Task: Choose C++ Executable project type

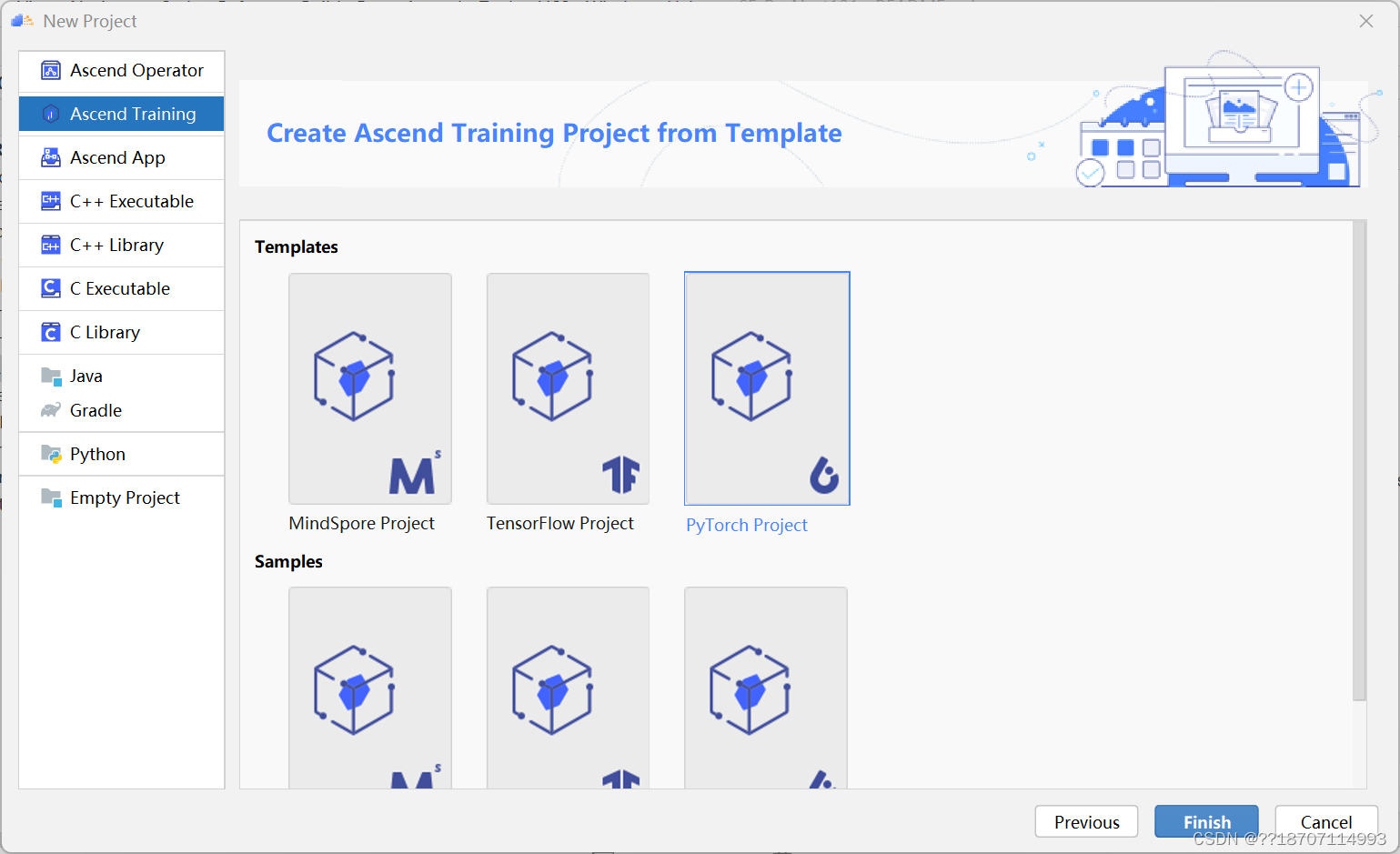Action: pos(122,201)
